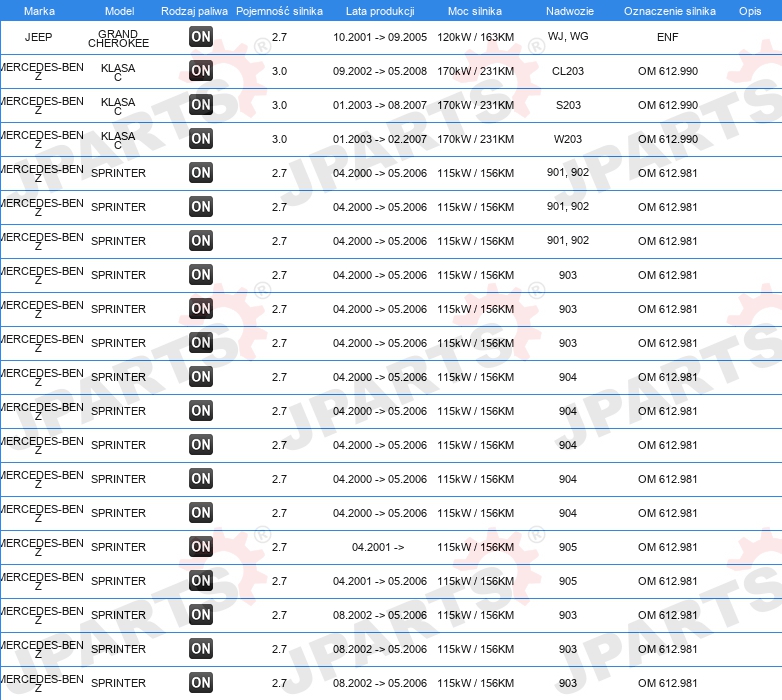Viewport: 782px width, 700px height.
Task: Click the ENF engine code cell
Action: (x=668, y=37)
